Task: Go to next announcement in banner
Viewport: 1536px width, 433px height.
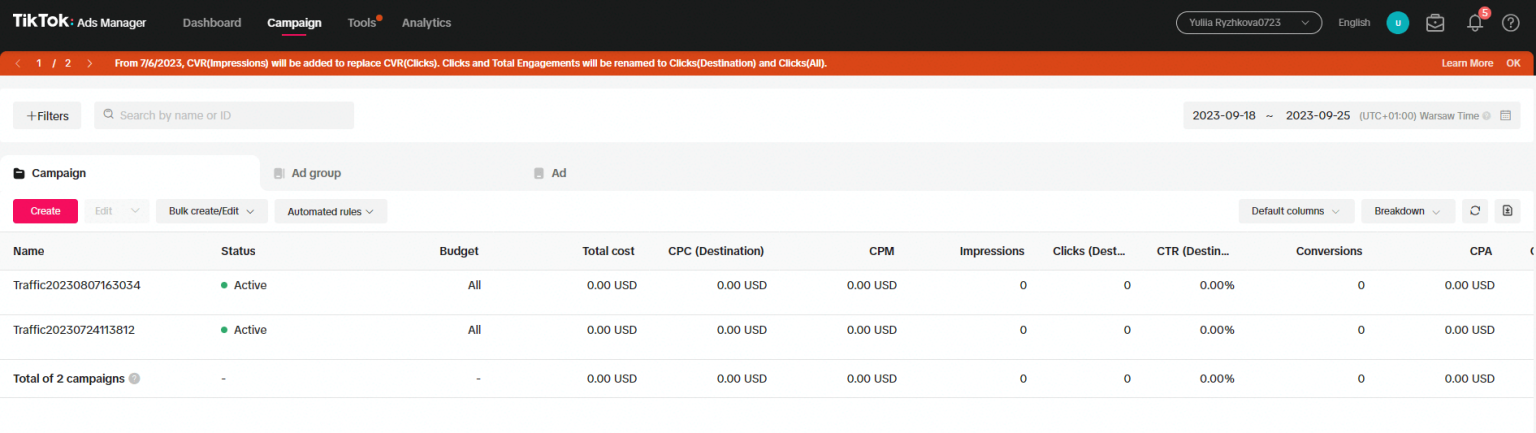Action: [90, 63]
